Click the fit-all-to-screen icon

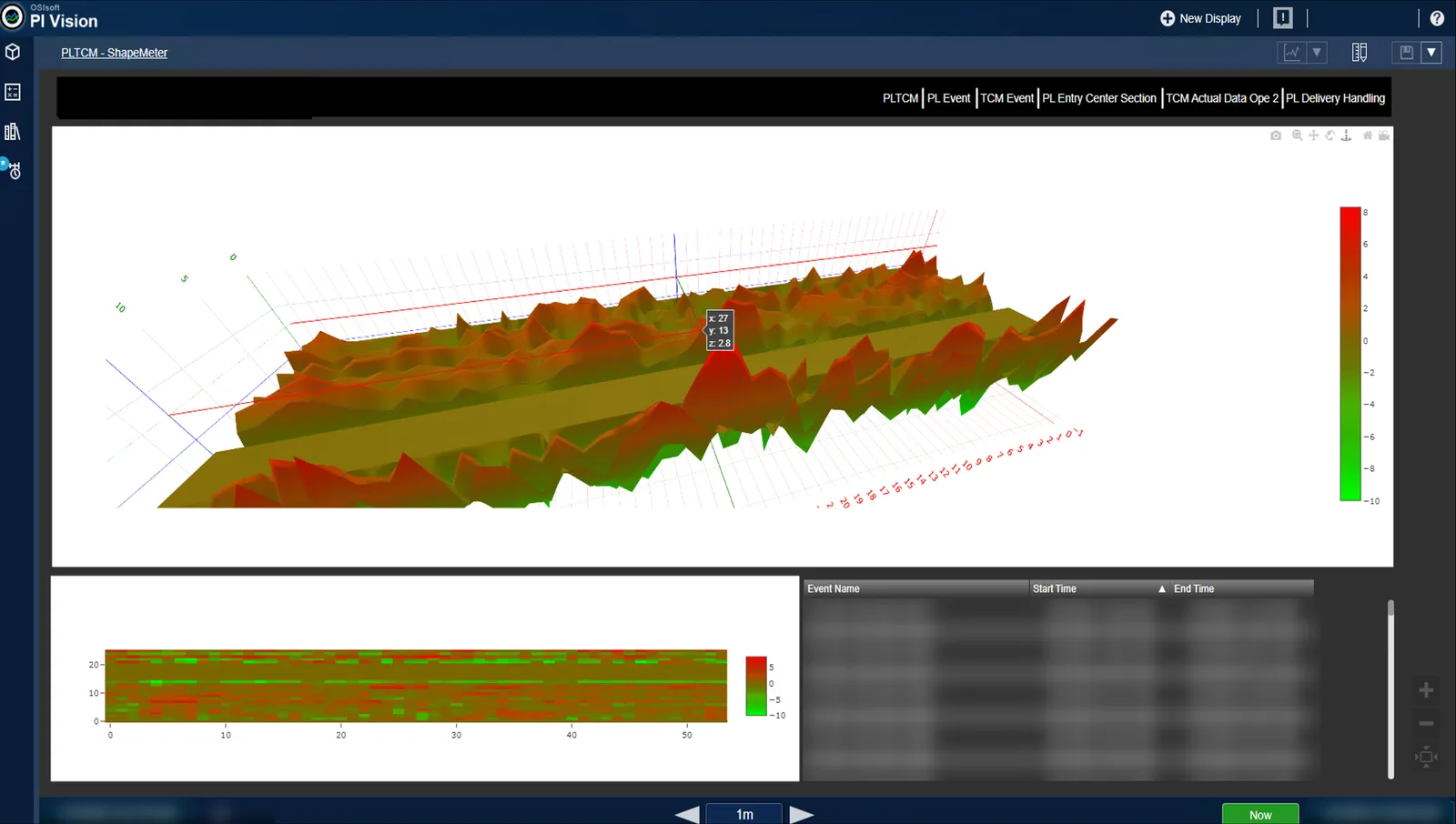pos(1426,757)
